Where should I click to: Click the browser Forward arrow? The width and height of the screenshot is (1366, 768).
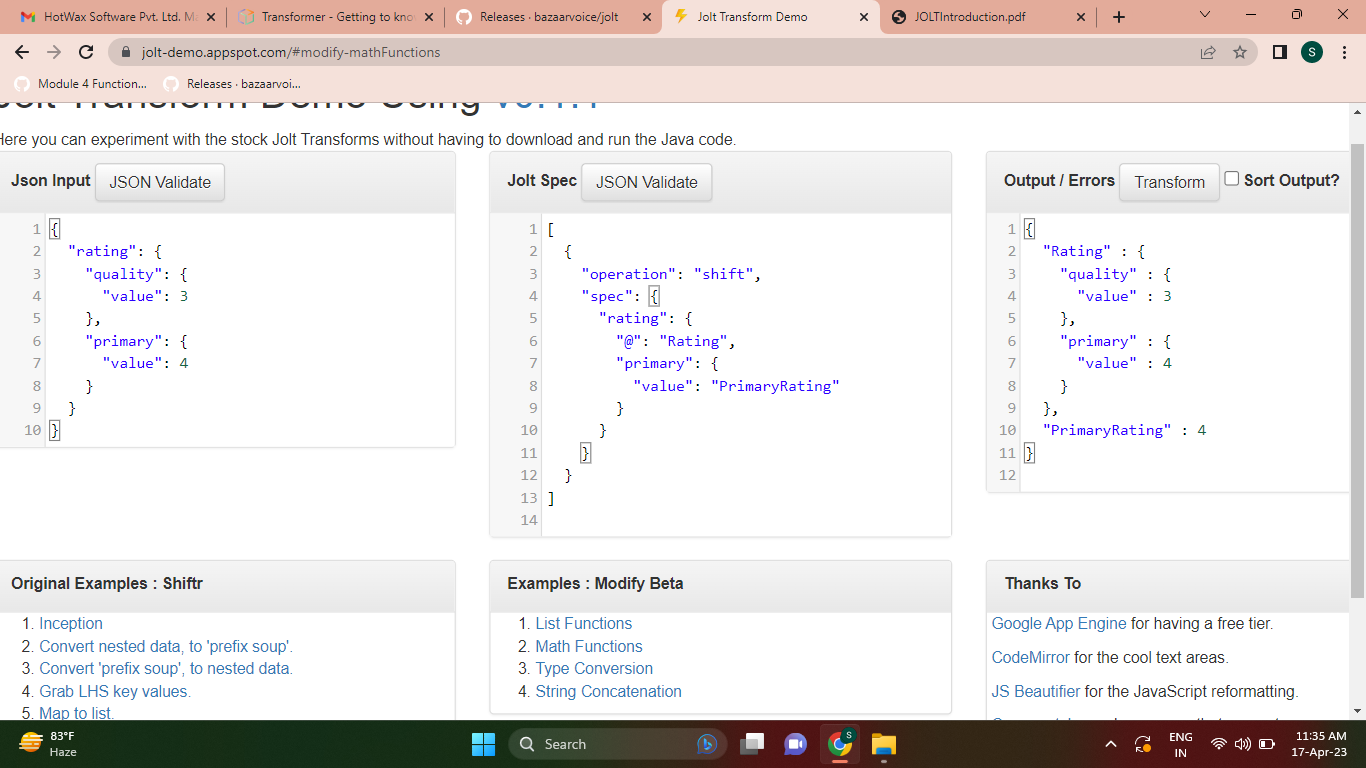point(54,52)
